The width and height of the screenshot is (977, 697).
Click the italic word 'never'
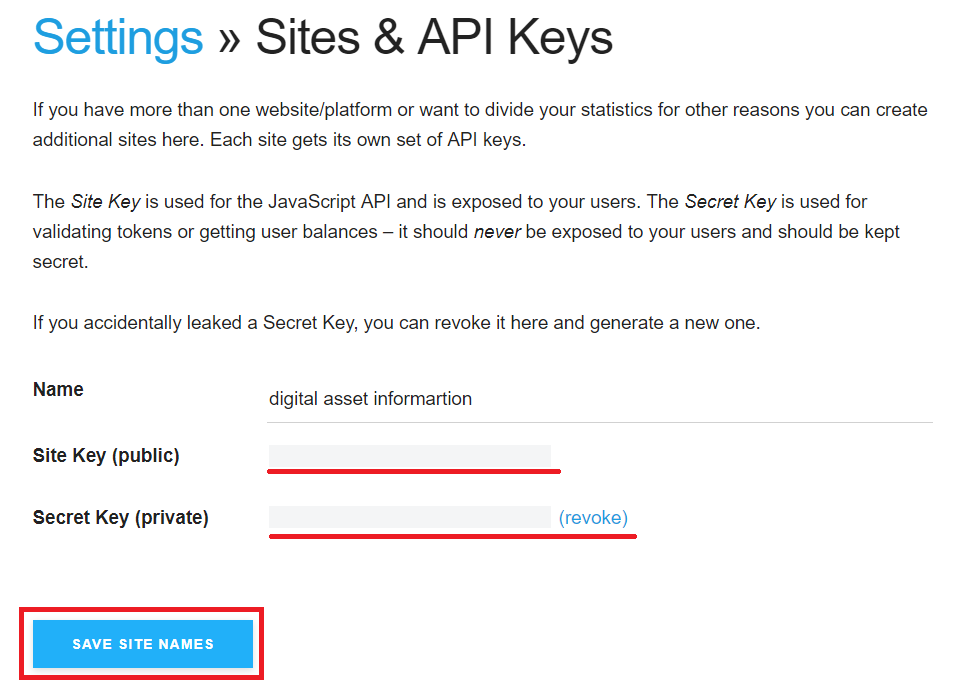pyautogui.click(x=497, y=231)
